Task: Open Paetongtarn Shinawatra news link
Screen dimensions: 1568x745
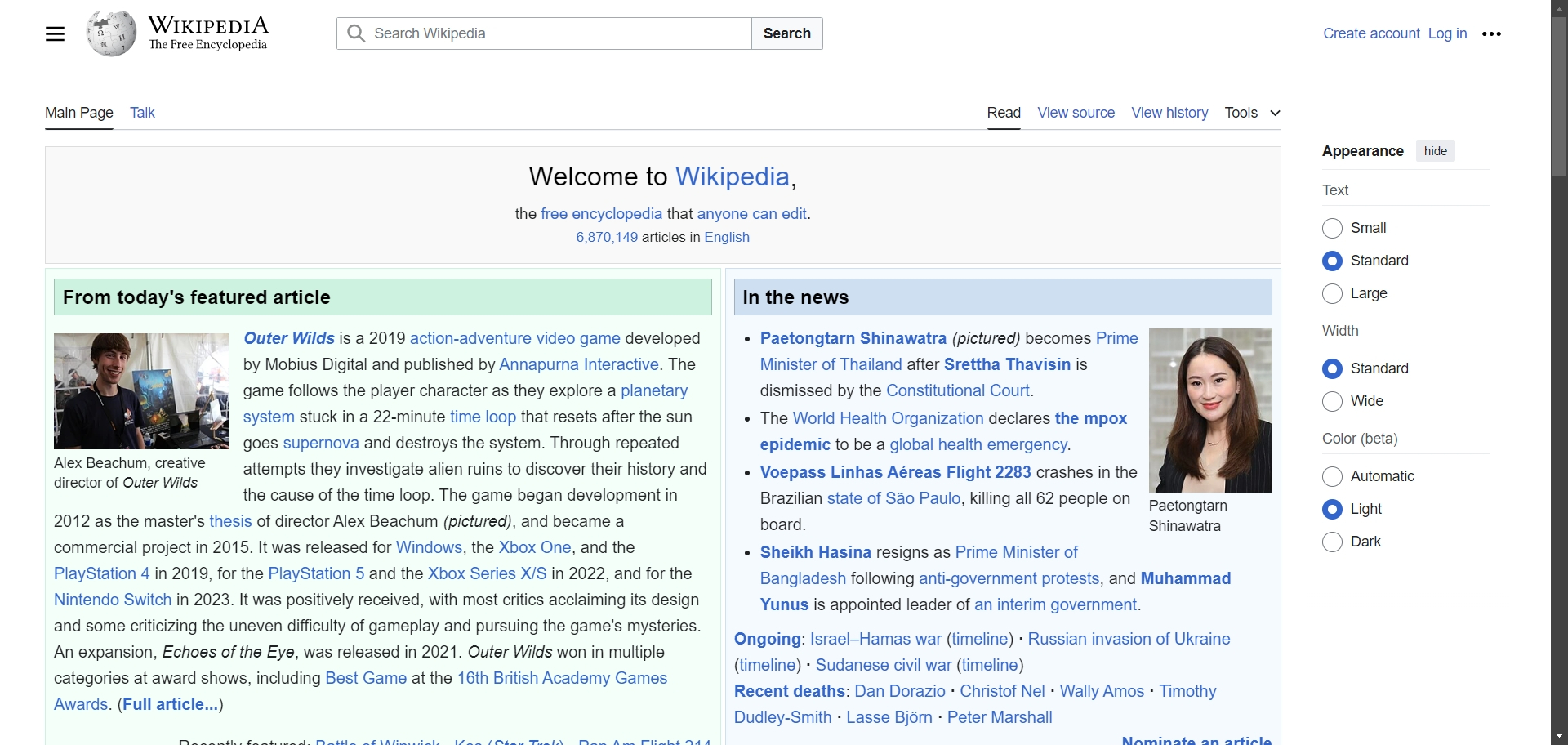Action: click(853, 338)
